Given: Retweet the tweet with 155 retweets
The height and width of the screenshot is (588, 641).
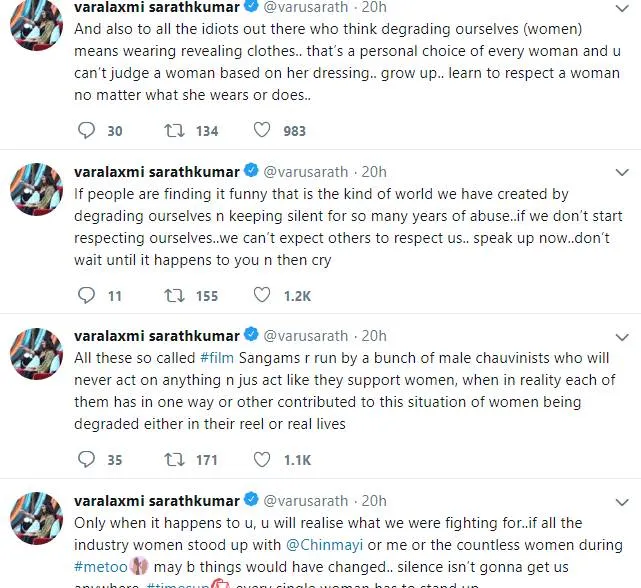Looking at the screenshot, I should pos(175,295).
